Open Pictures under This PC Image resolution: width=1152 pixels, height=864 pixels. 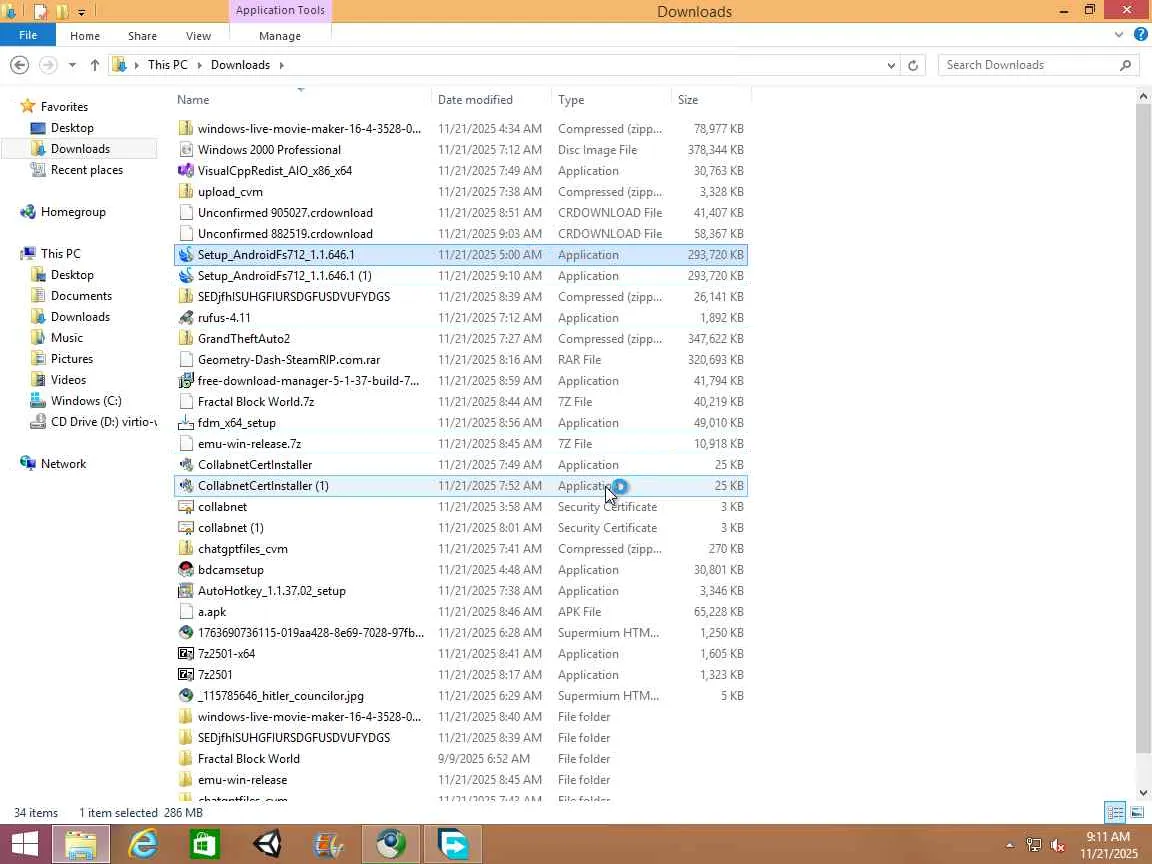71,359
